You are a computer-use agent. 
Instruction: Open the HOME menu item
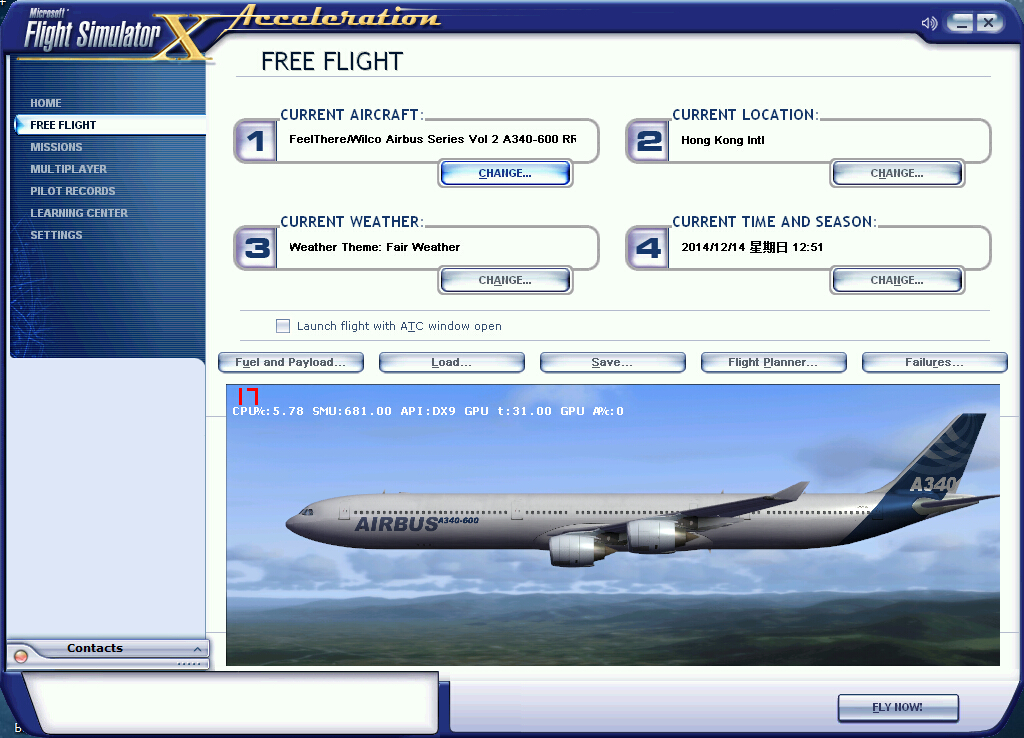pos(46,103)
